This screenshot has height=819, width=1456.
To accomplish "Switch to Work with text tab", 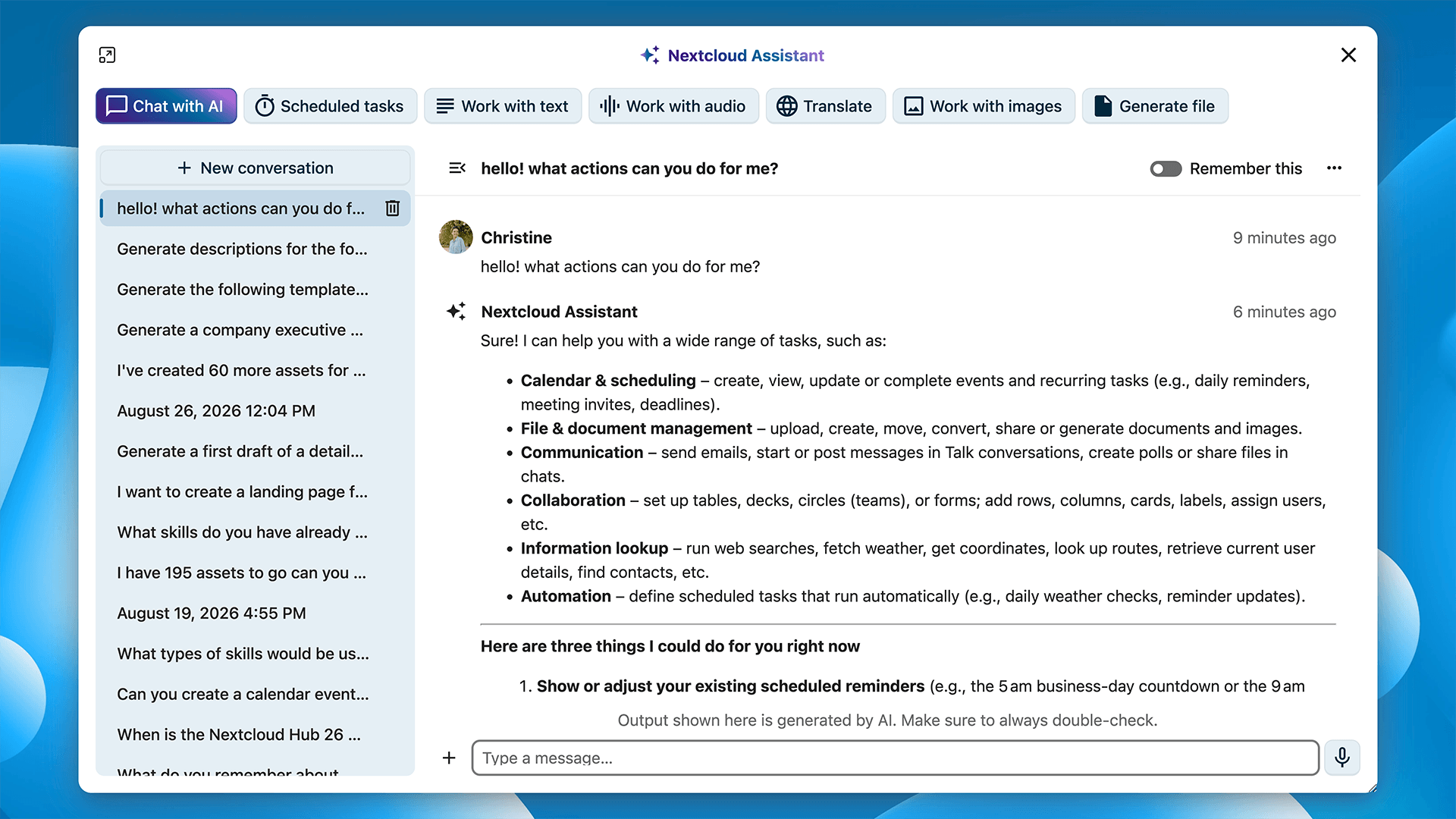I will [503, 106].
